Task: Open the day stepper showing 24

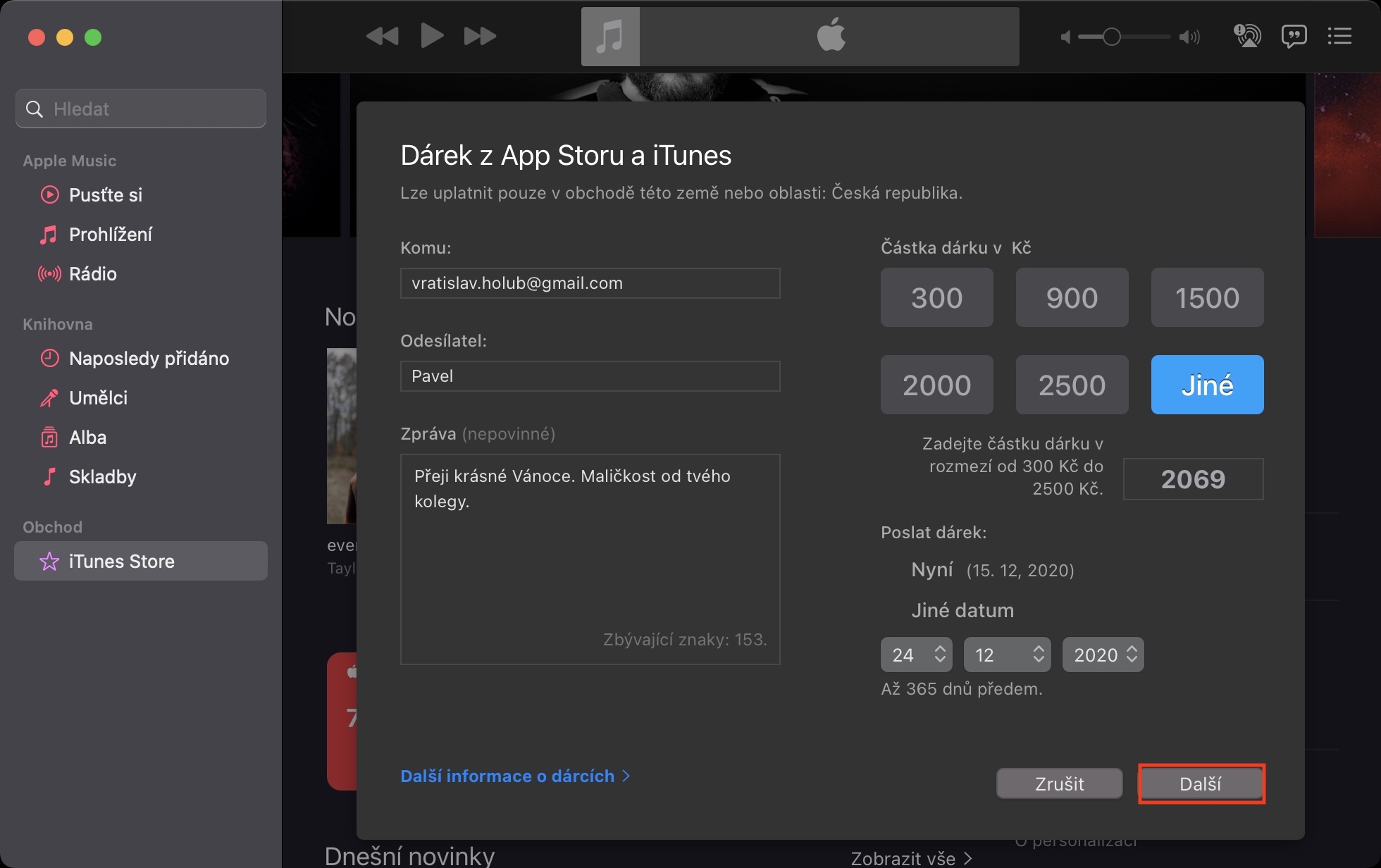Action: [x=916, y=655]
